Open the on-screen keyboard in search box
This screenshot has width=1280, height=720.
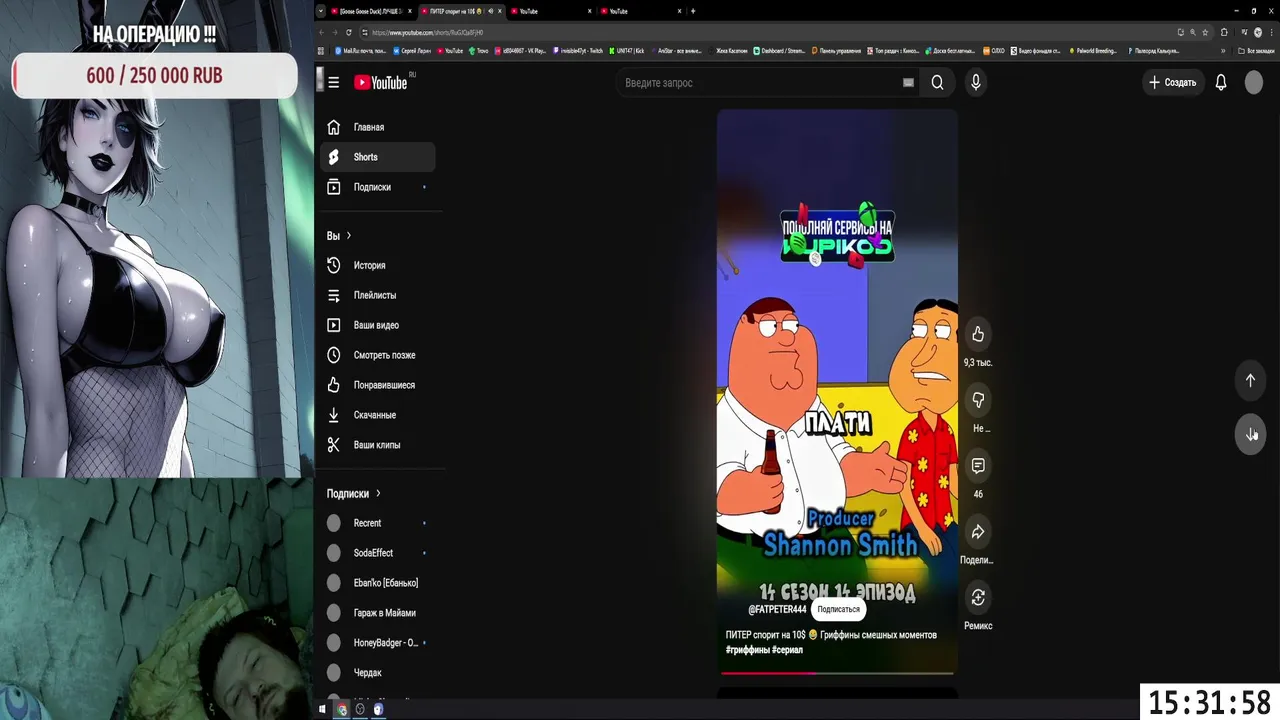pyautogui.click(x=908, y=83)
